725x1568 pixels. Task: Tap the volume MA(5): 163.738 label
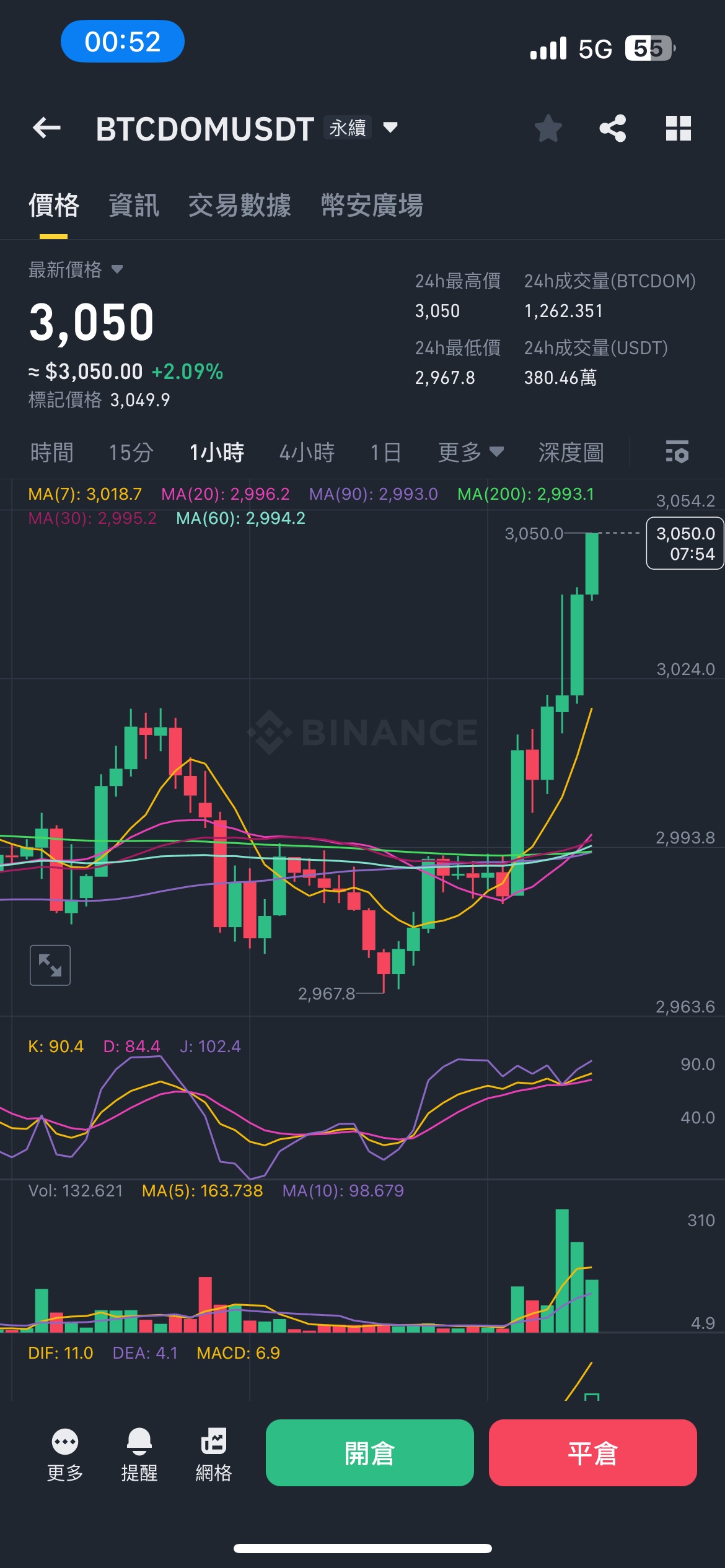pyautogui.click(x=203, y=1191)
